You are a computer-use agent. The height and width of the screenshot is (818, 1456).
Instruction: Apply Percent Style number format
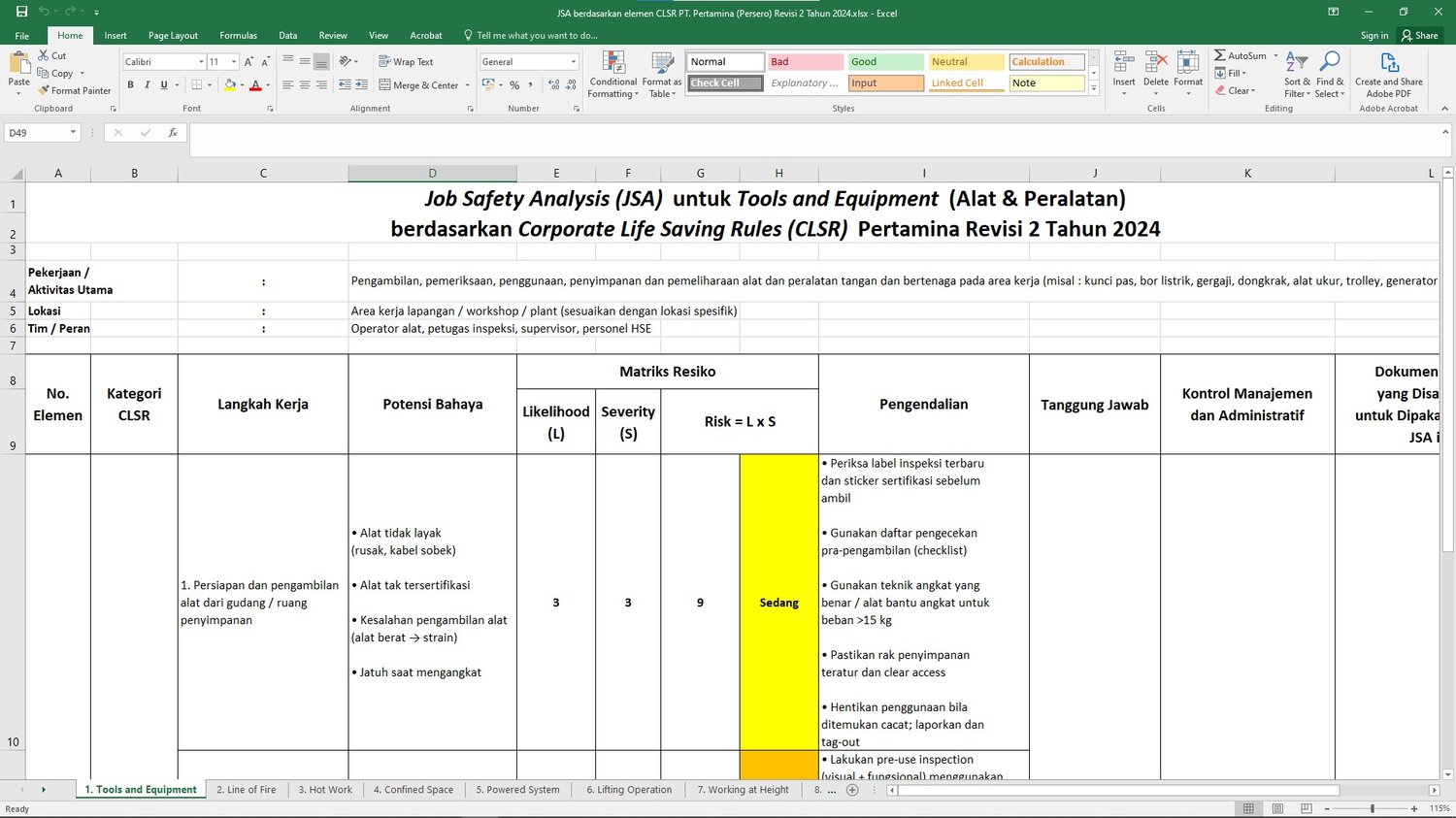[514, 85]
